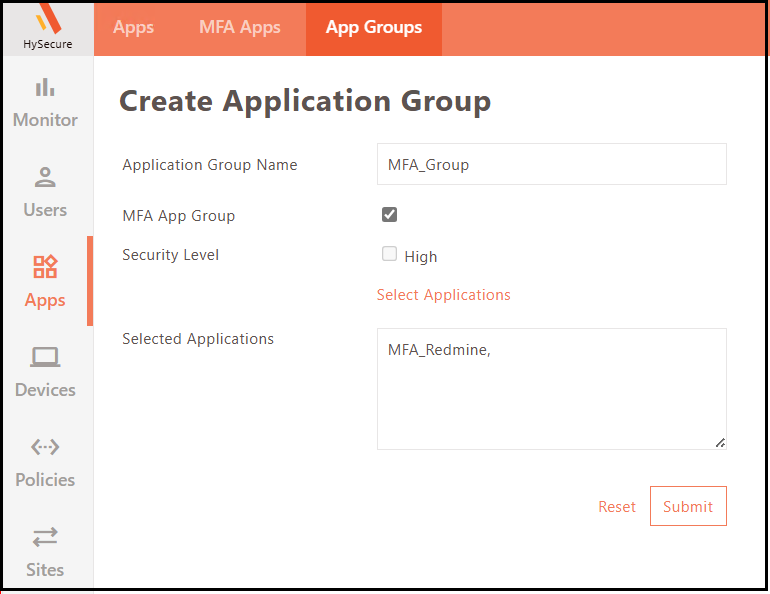The height and width of the screenshot is (594, 770).
Task: Click the text area resize handle
Action: click(x=720, y=443)
